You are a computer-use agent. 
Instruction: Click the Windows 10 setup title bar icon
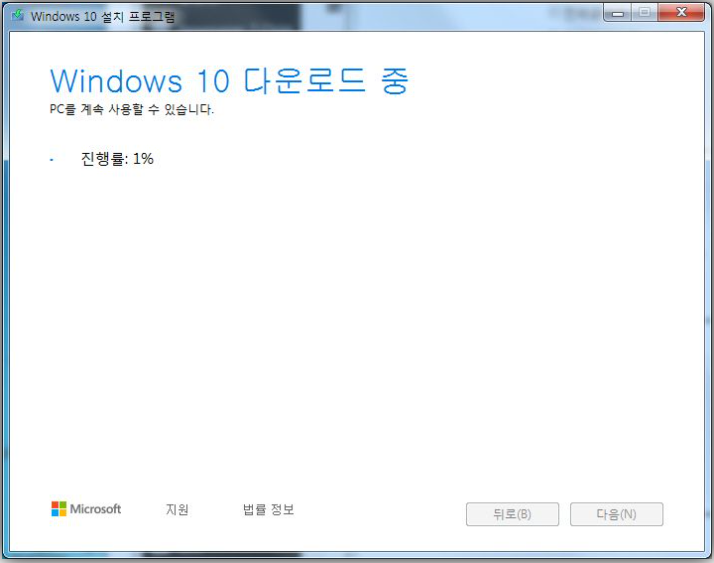click(x=18, y=15)
